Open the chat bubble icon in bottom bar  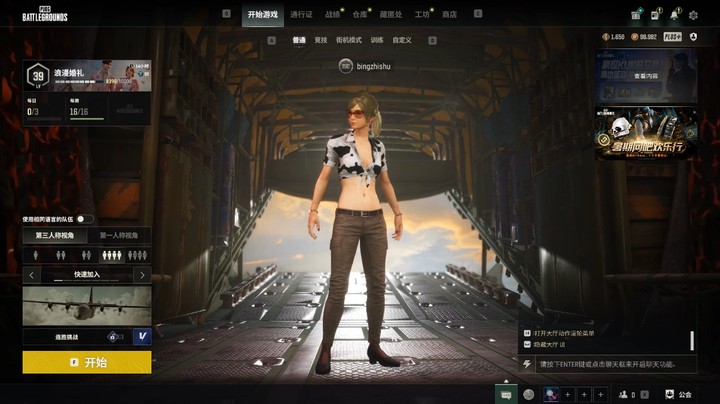tap(506, 394)
